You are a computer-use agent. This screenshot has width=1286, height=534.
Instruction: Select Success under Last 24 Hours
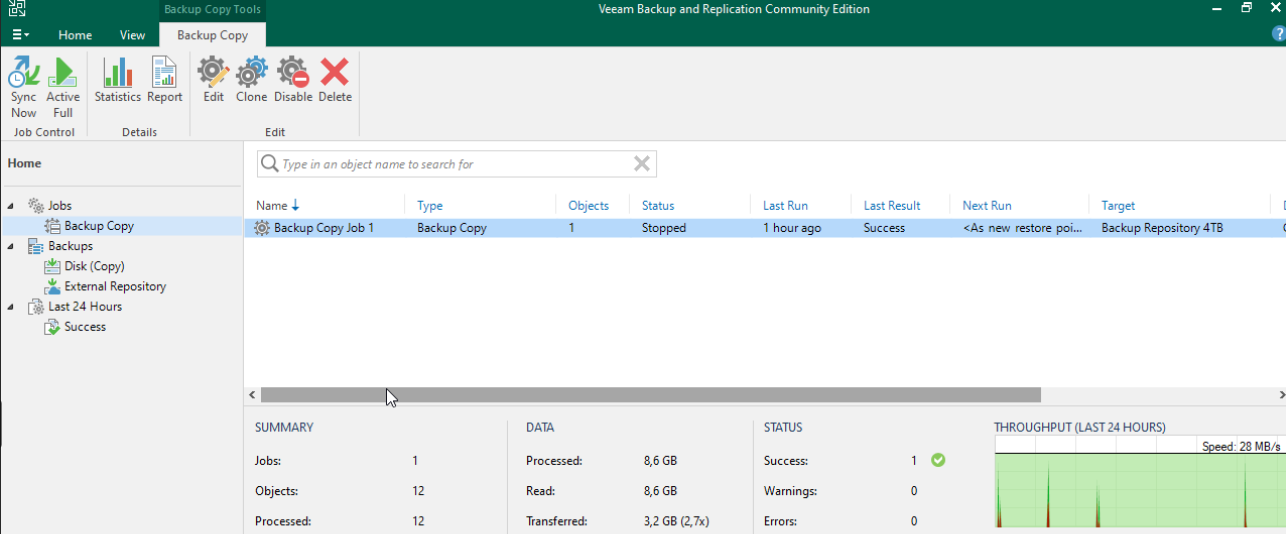85,327
